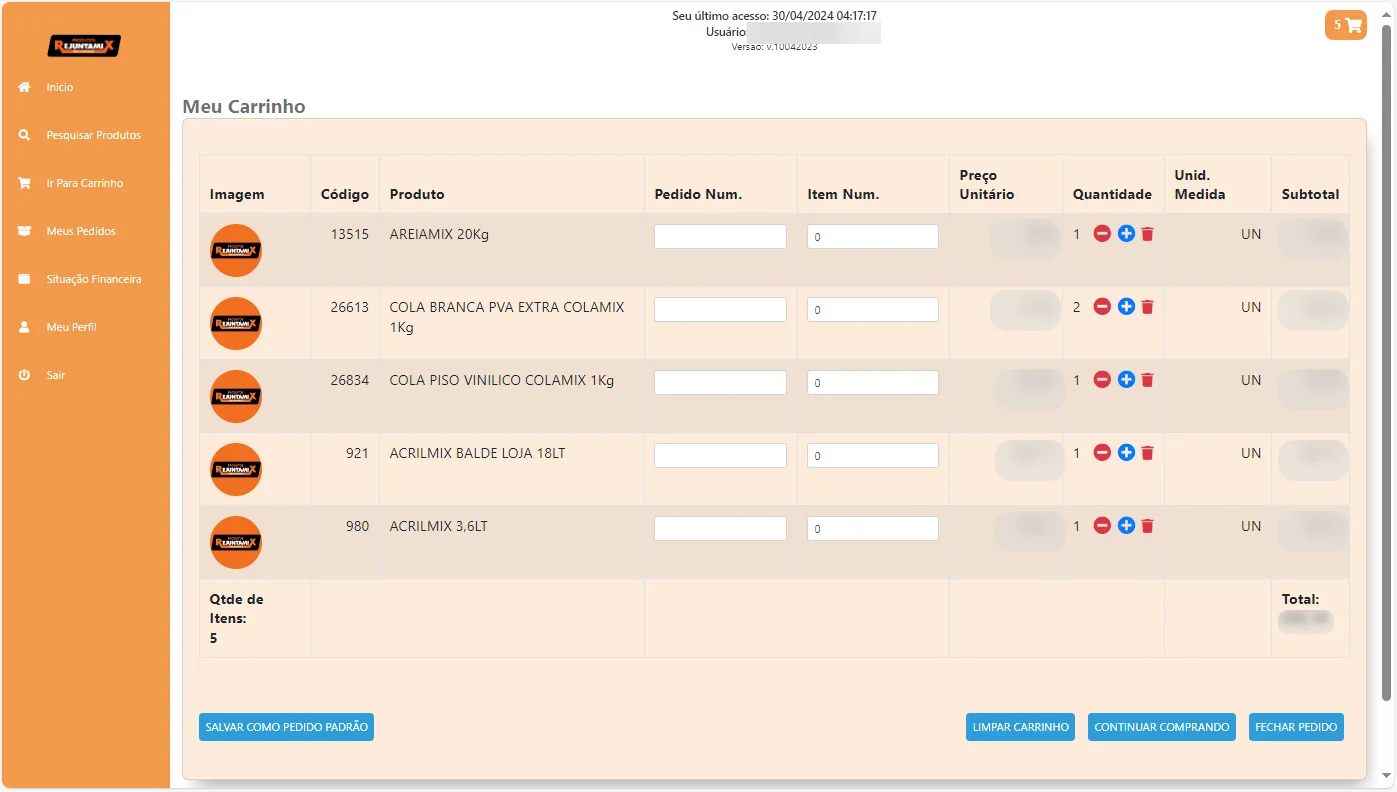Viewport: 1397px width, 792px height.
Task: Remove ACRILMIX 3,6LT using trash icon
Action: (x=1148, y=526)
